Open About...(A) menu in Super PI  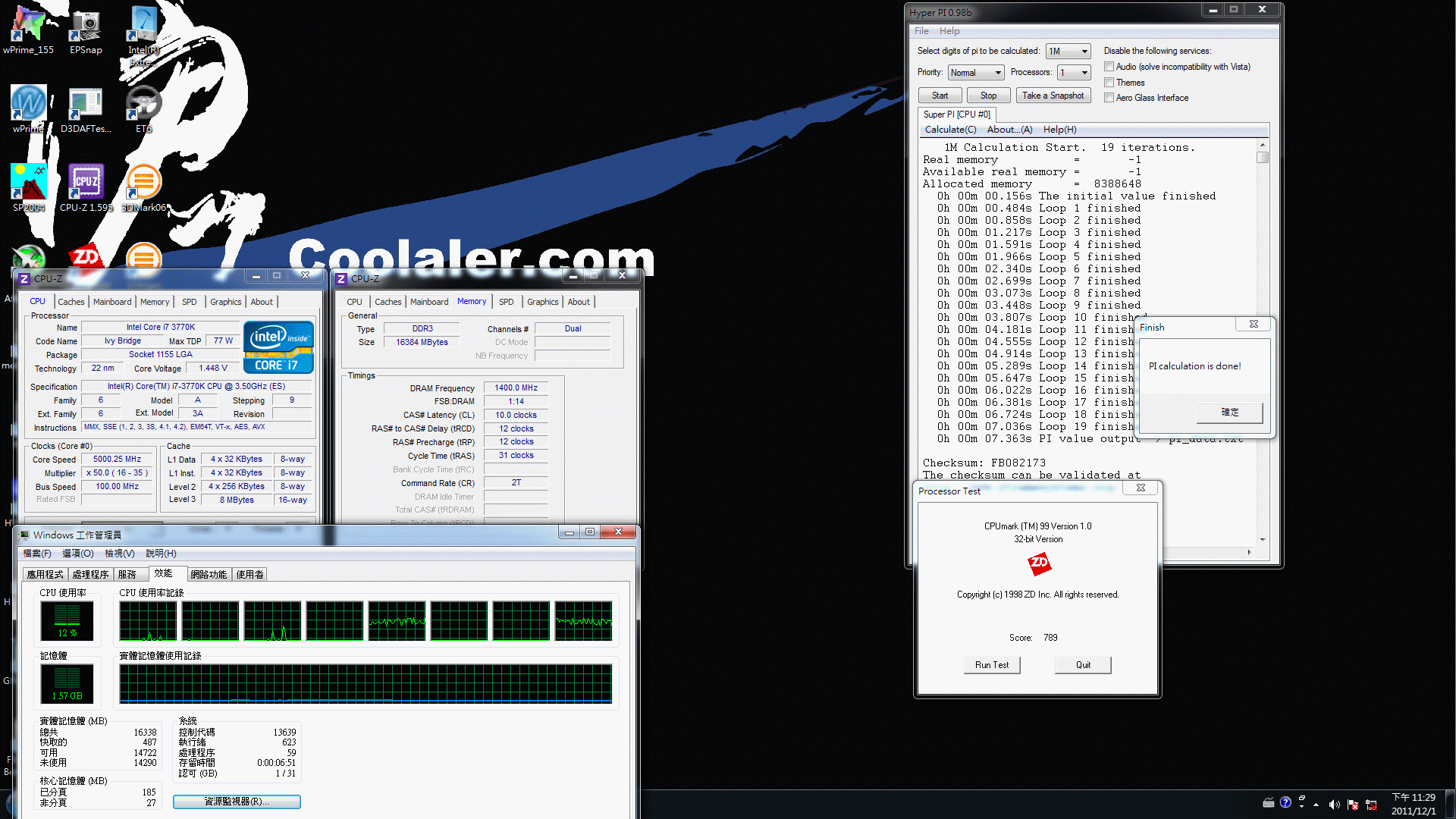tap(1009, 130)
